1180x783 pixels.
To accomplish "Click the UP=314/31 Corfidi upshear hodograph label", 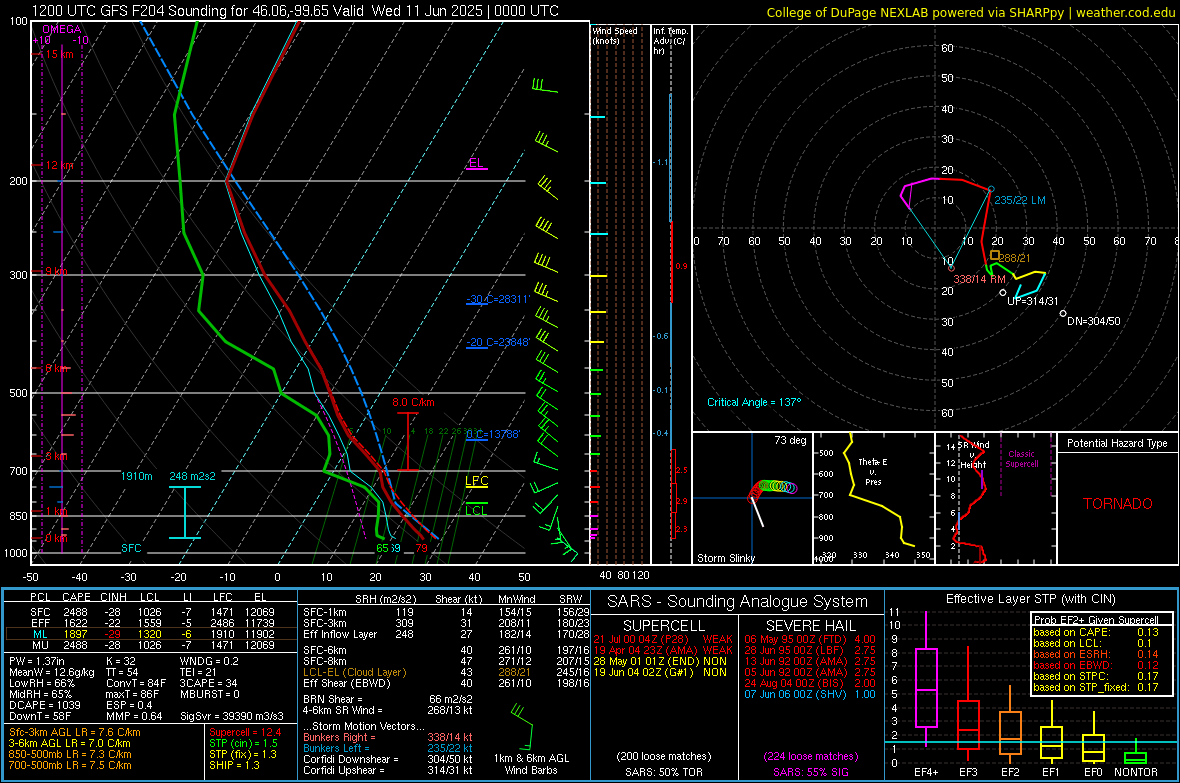I will [1032, 300].
